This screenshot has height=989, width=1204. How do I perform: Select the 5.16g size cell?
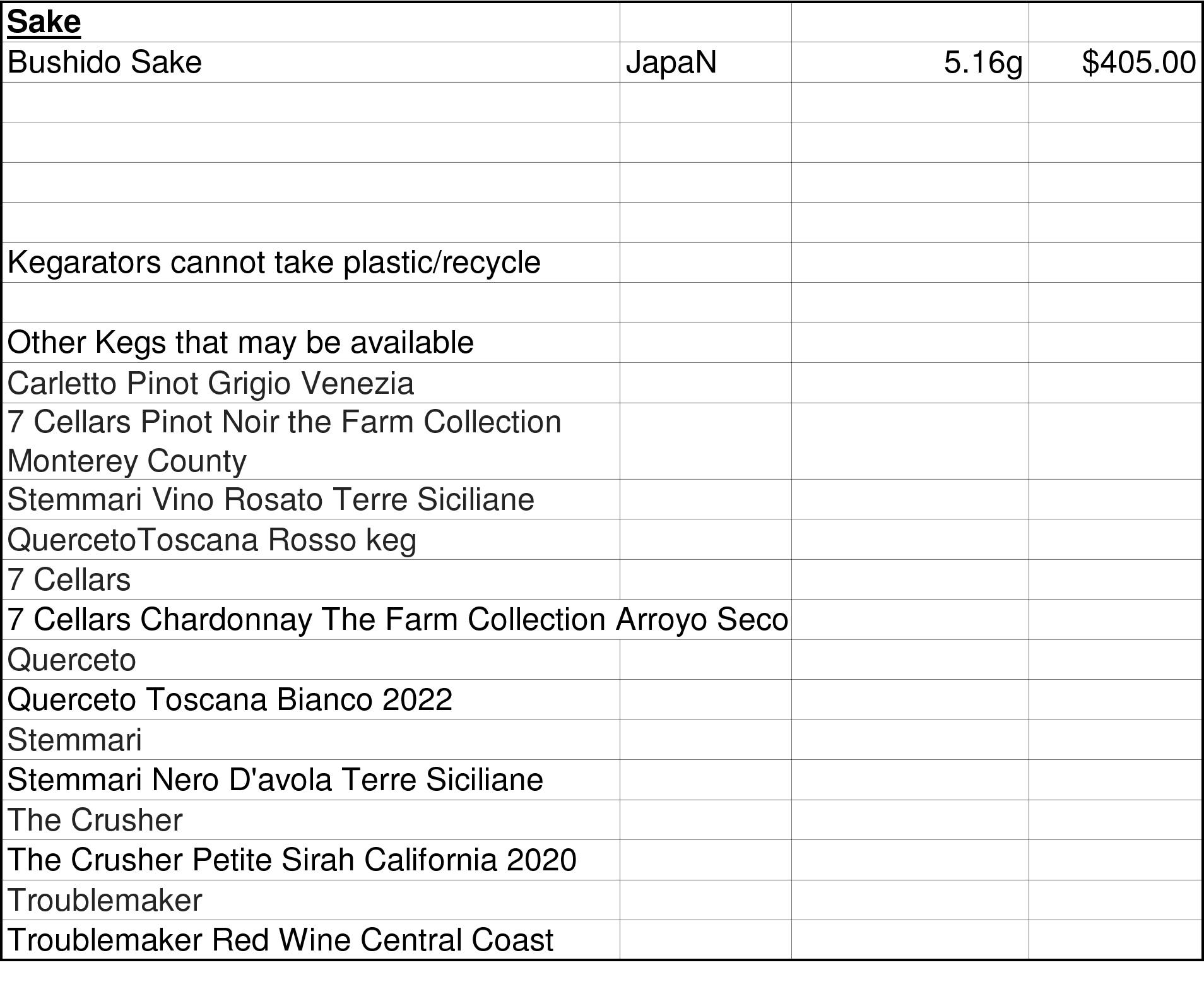[983, 62]
